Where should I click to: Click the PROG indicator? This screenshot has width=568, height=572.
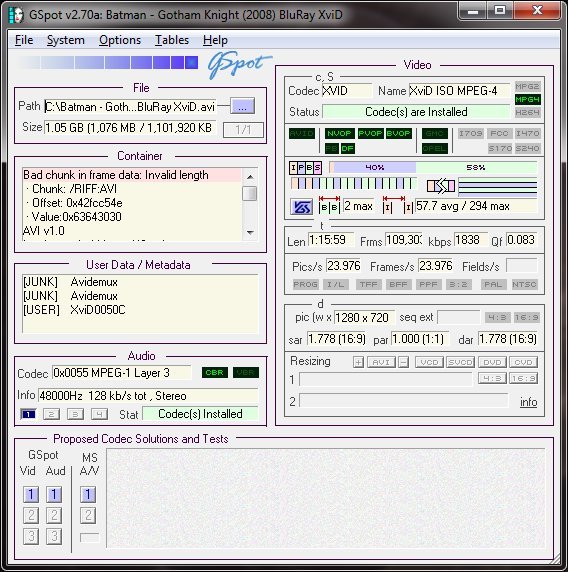coord(306,284)
